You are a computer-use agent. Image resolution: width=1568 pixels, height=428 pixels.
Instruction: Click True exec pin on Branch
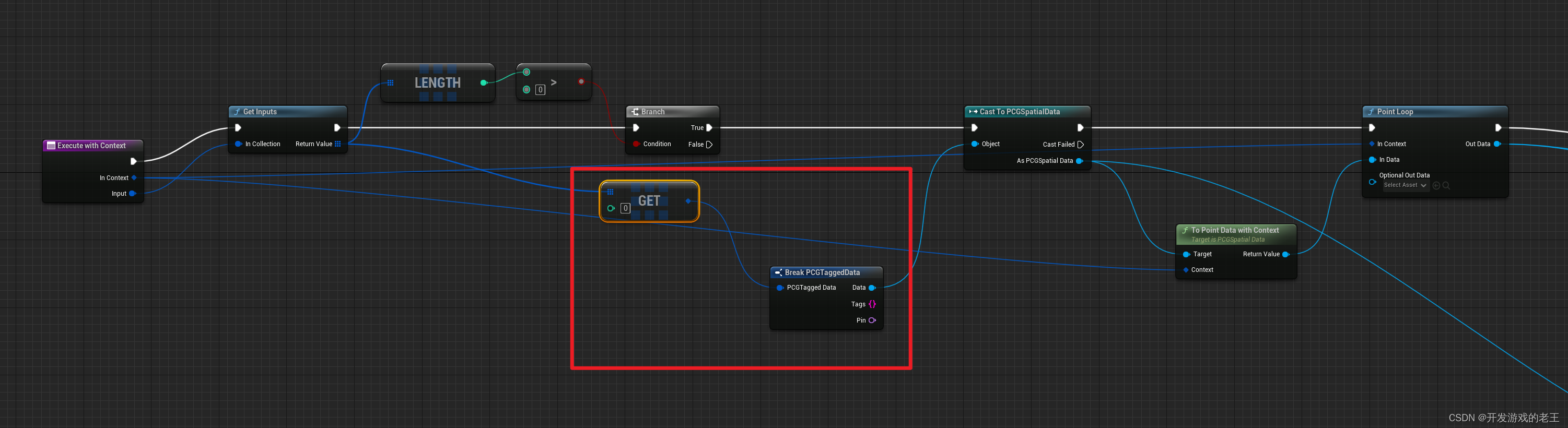pos(709,128)
